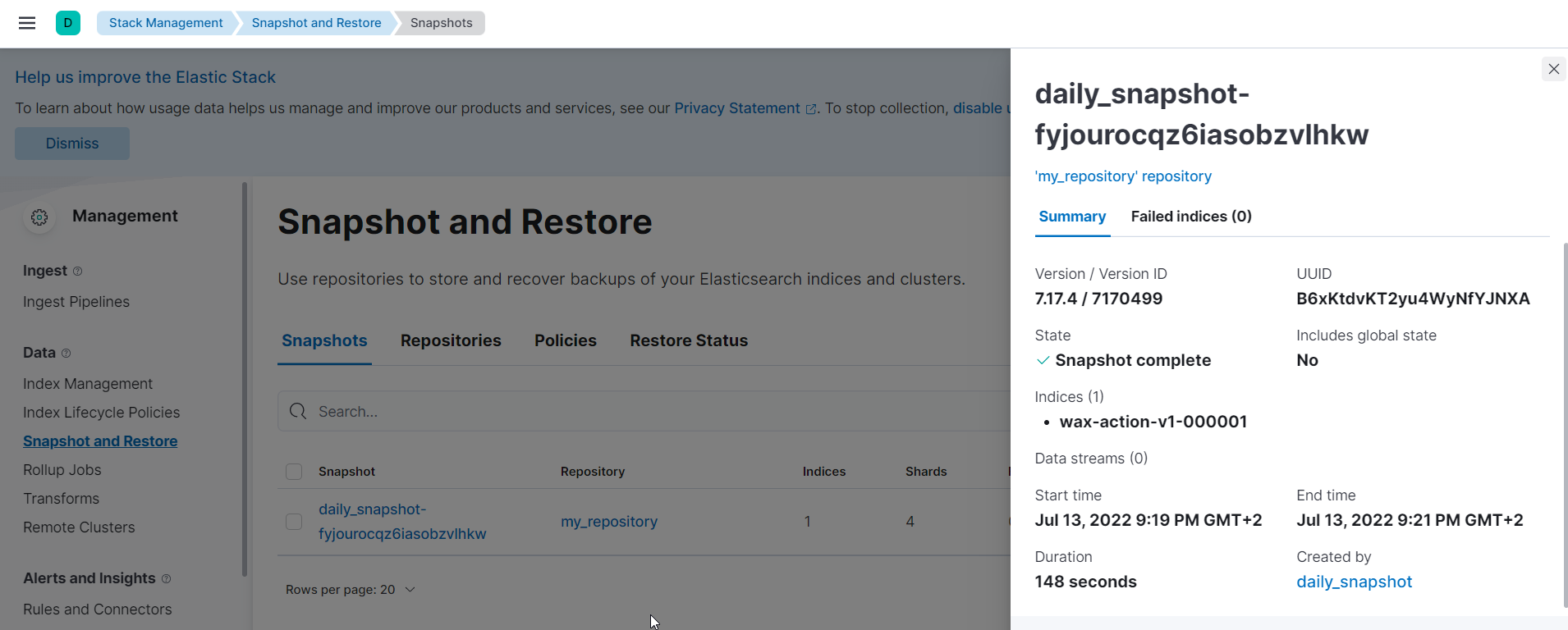The width and height of the screenshot is (1568, 630).
Task: Click the green D space avatar
Action: coord(68,23)
